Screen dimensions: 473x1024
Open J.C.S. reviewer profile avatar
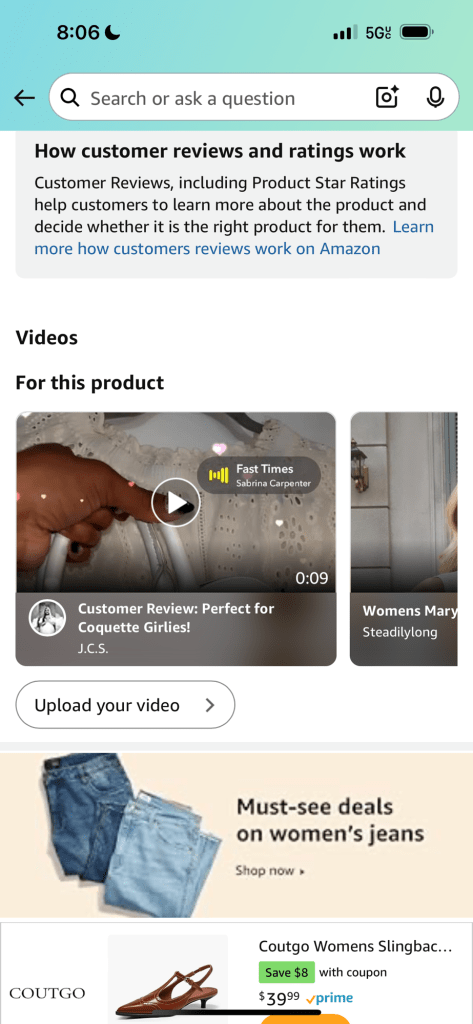click(48, 618)
